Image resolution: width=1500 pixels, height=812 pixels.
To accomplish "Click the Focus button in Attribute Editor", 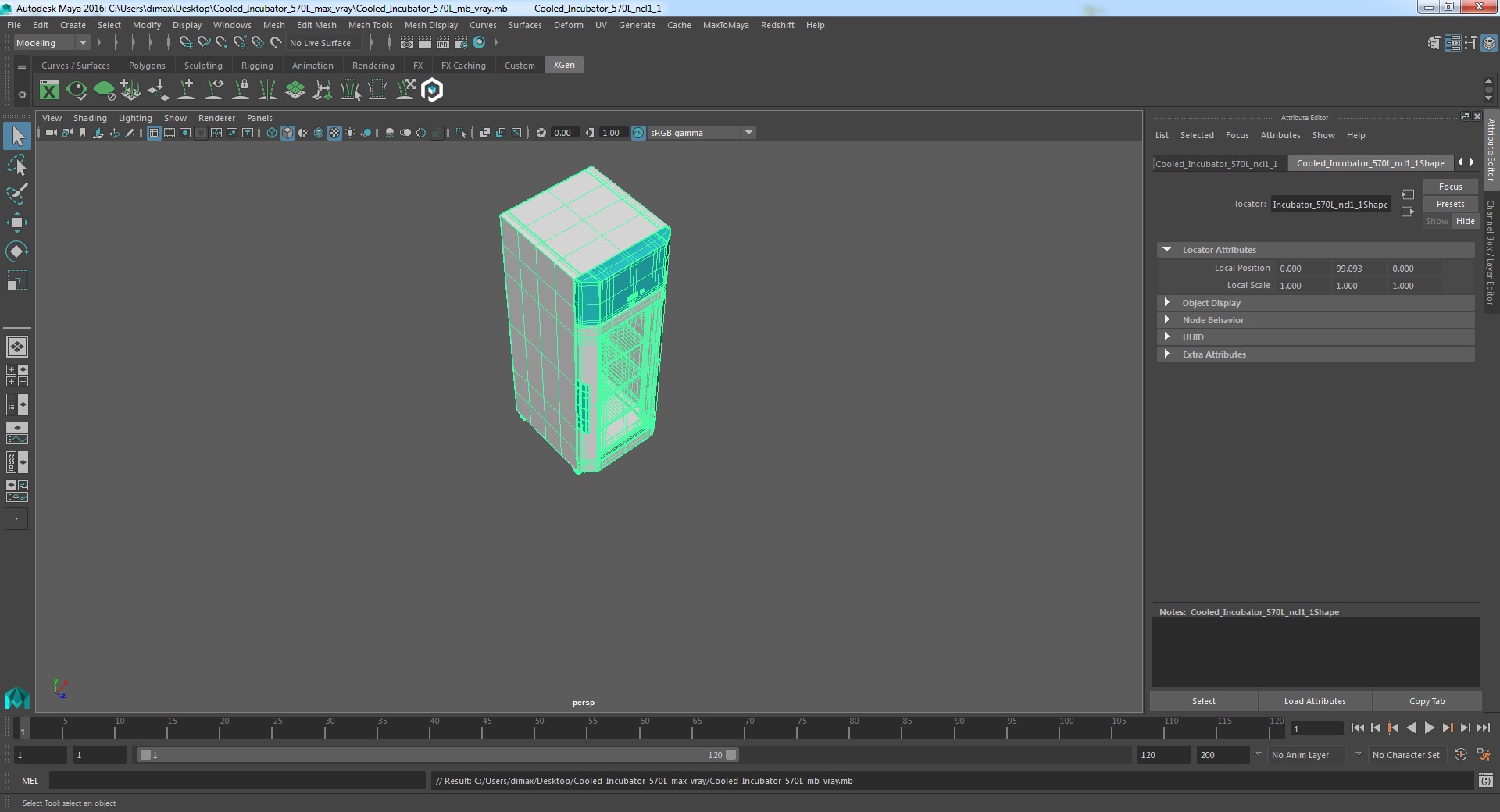I will click(1450, 187).
